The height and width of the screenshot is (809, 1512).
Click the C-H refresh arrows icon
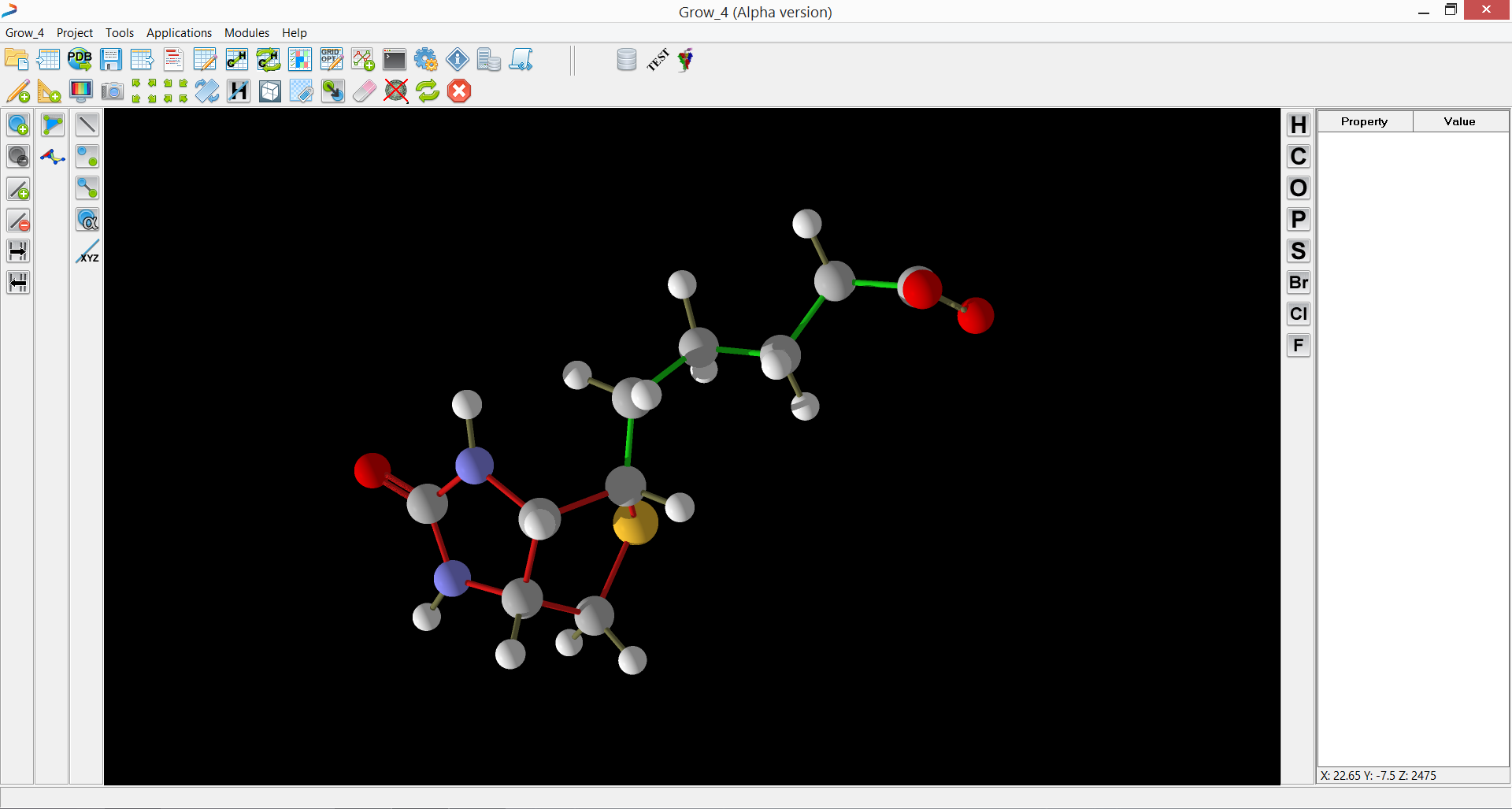click(x=269, y=60)
